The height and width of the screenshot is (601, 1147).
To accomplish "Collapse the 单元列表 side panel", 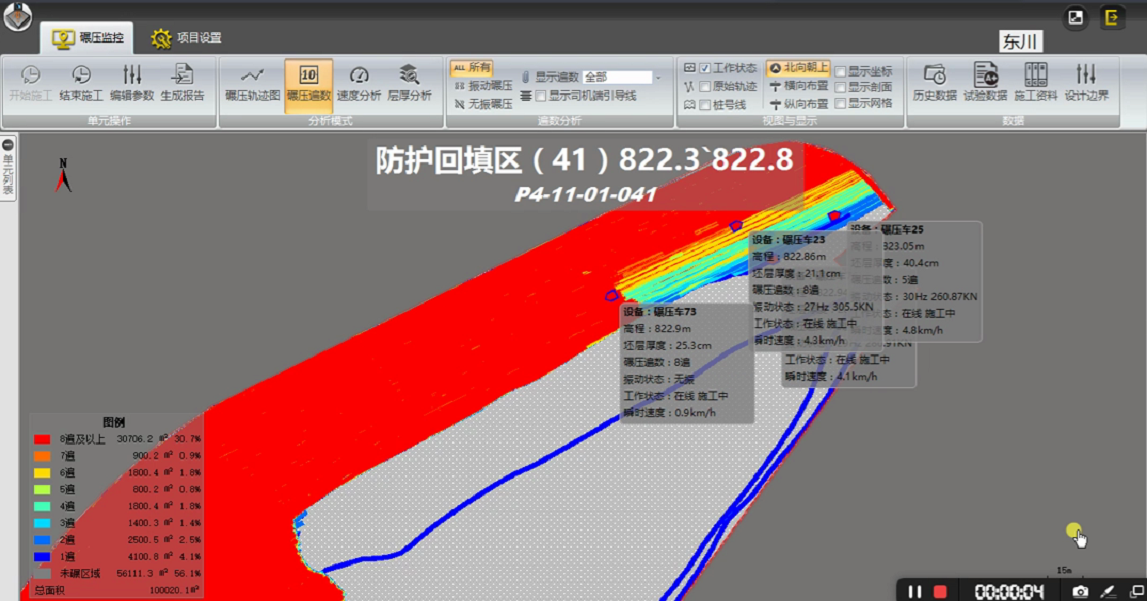I will pos(8,146).
